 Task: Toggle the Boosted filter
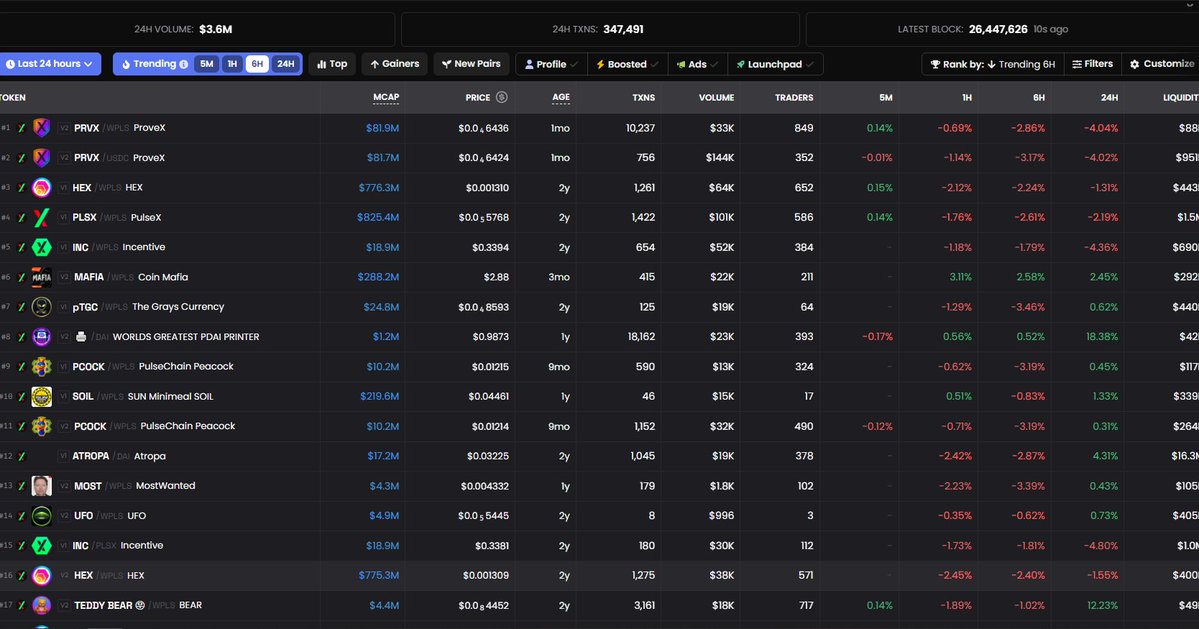tap(627, 64)
